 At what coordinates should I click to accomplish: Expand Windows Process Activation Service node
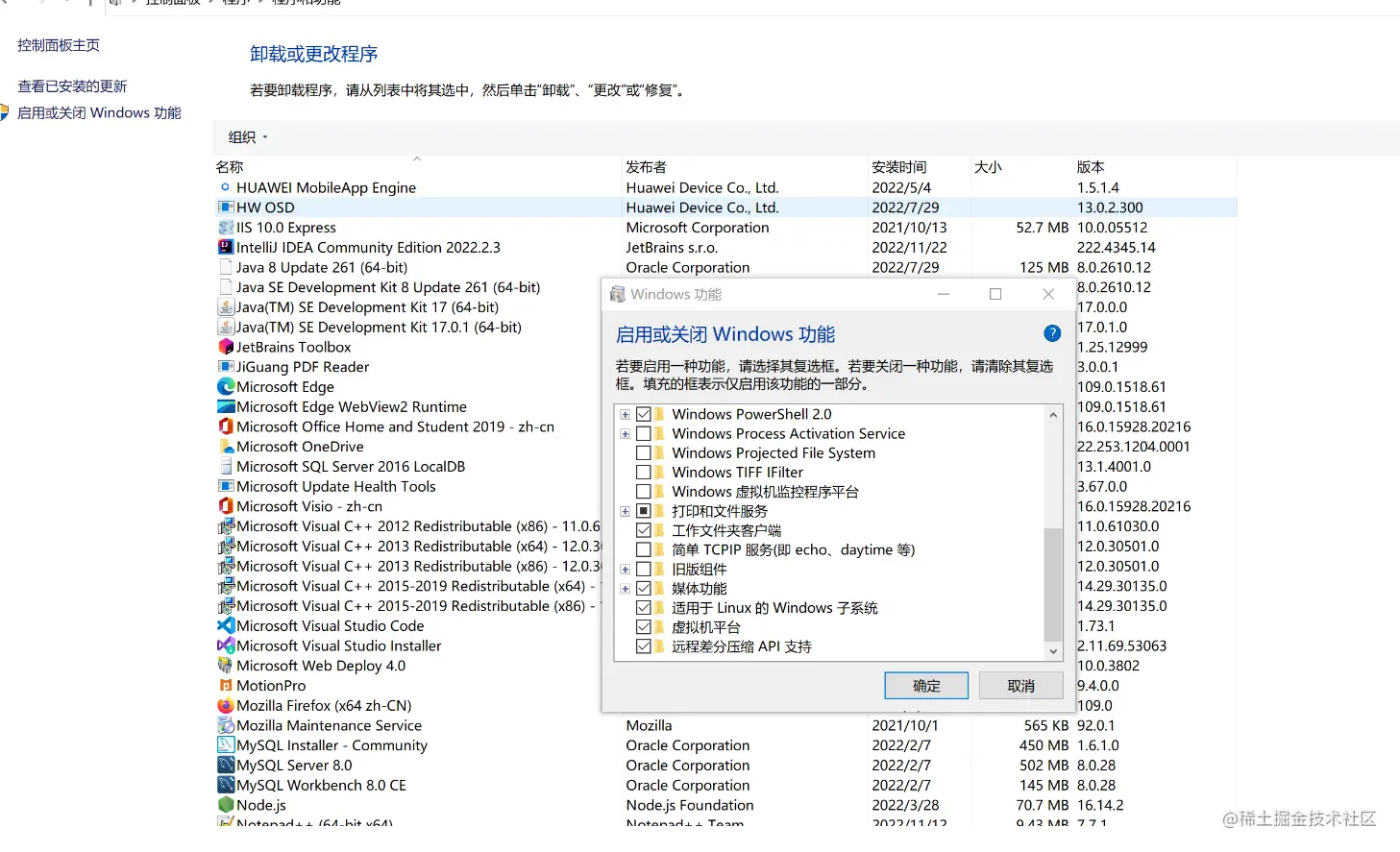point(625,433)
